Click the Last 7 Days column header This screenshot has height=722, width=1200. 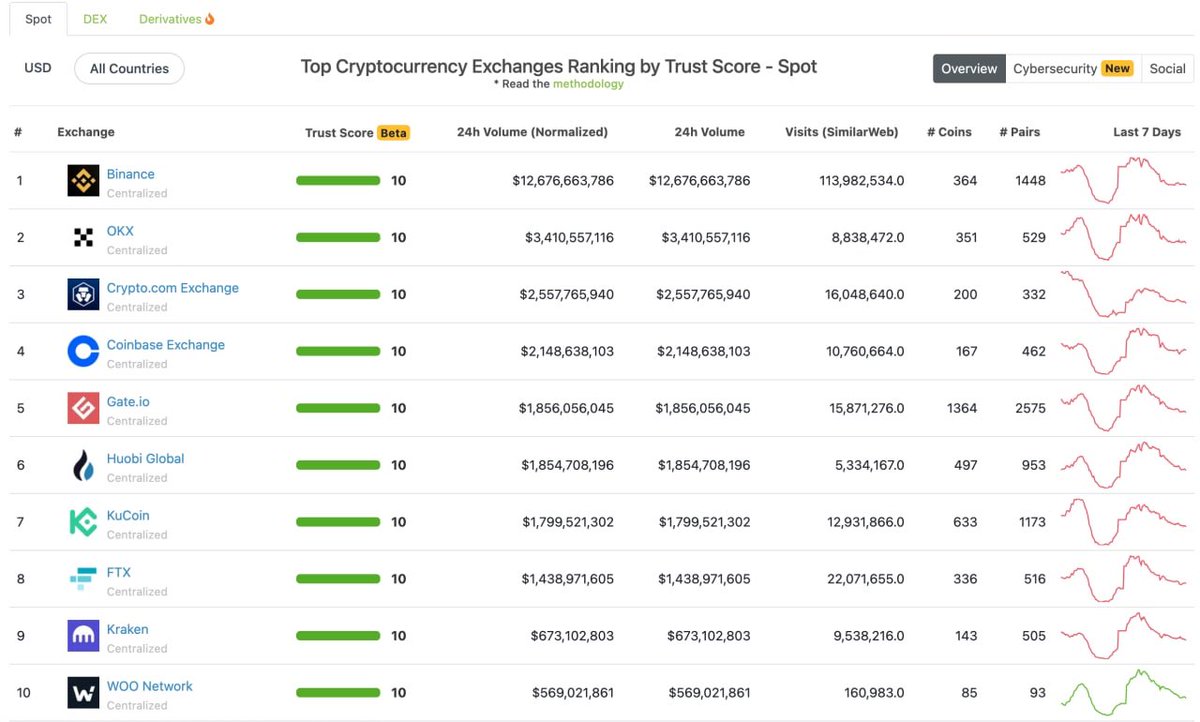coord(1147,132)
